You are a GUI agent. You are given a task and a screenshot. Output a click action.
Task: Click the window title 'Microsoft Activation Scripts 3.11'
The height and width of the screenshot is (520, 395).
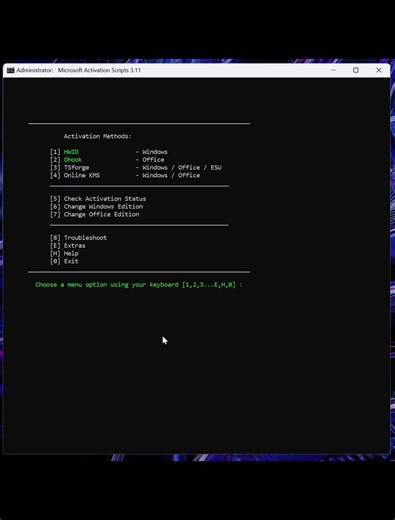99,70
